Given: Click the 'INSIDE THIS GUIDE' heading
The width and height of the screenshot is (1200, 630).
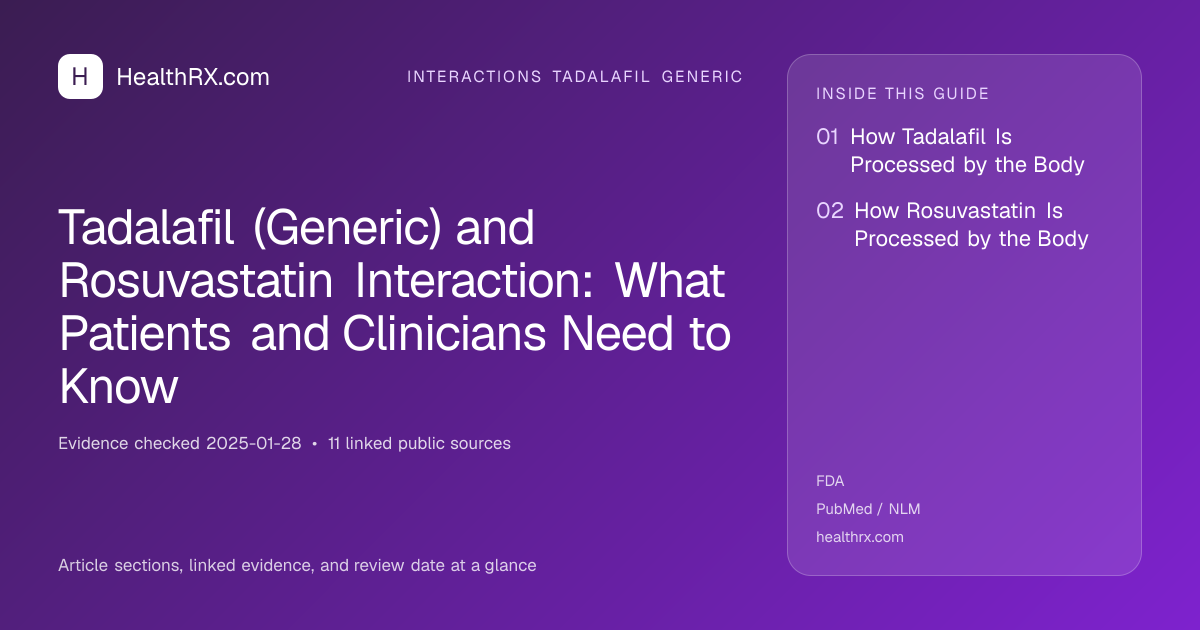Looking at the screenshot, I should [903, 94].
